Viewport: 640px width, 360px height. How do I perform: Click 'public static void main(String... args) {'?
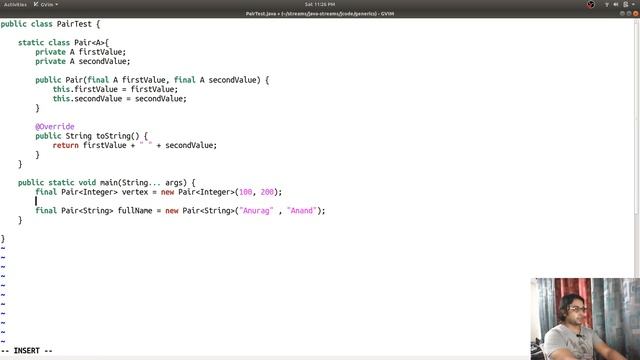coord(107,182)
